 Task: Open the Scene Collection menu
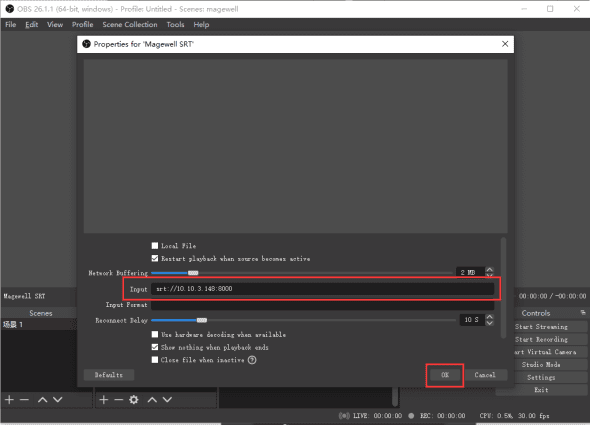tap(130, 24)
